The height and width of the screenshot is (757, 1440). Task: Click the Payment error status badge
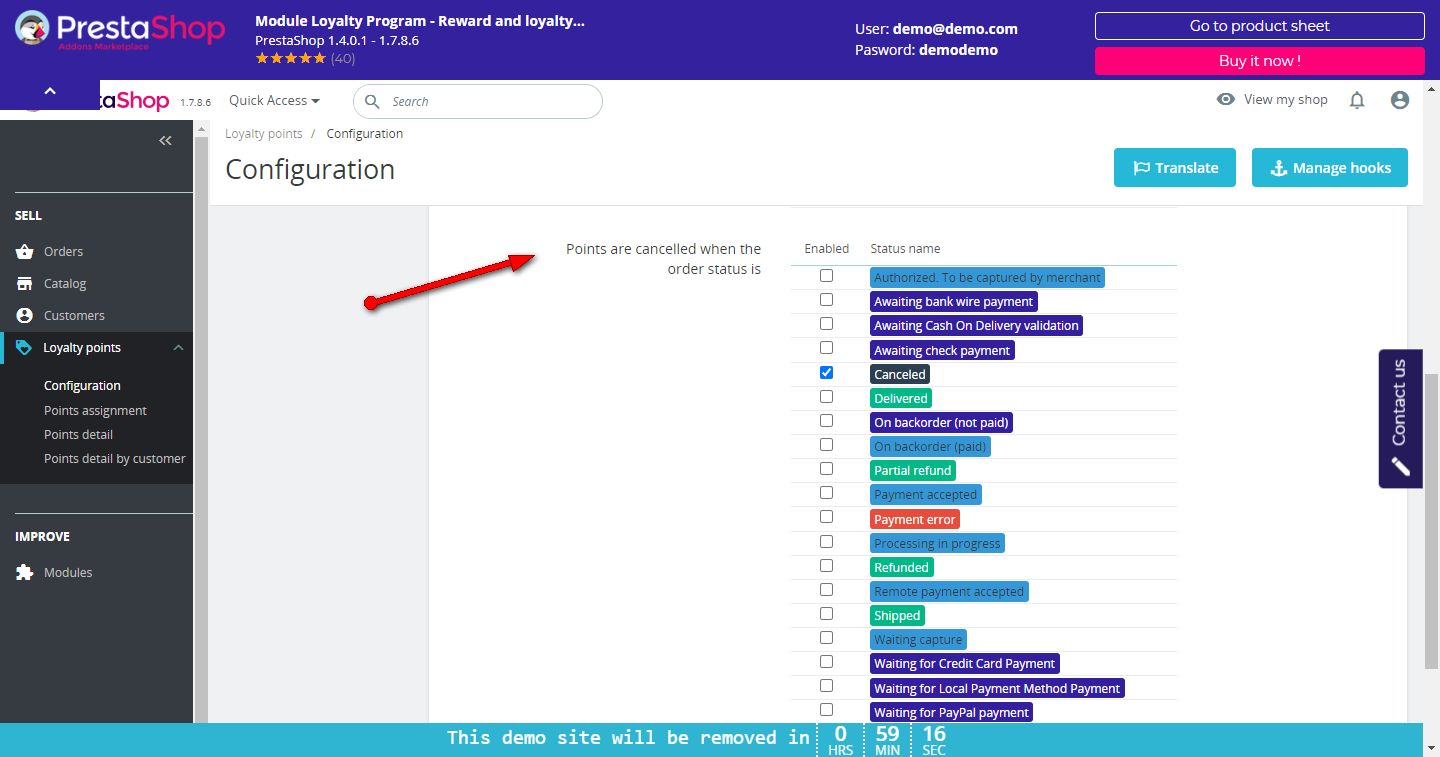click(915, 519)
